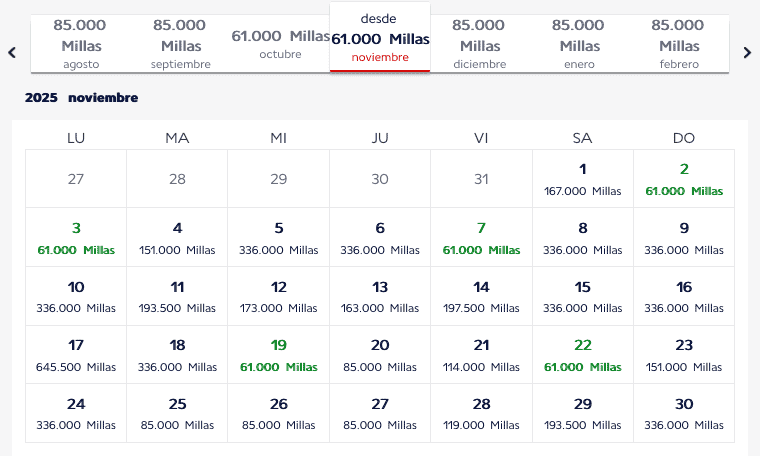760x456 pixels.
Task: Select the noviembre month tab
Action: point(380,38)
